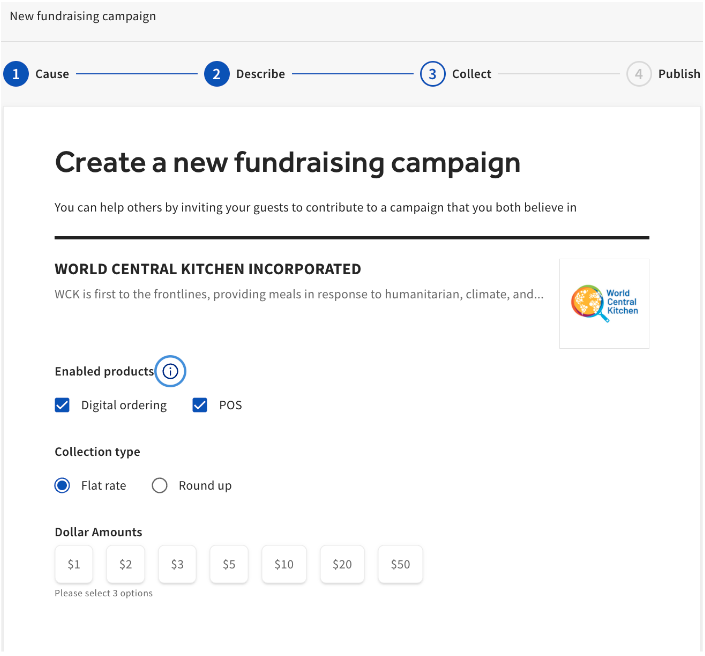The image size is (705, 656).
Task: Go to the Describe step label
Action: tap(260, 74)
